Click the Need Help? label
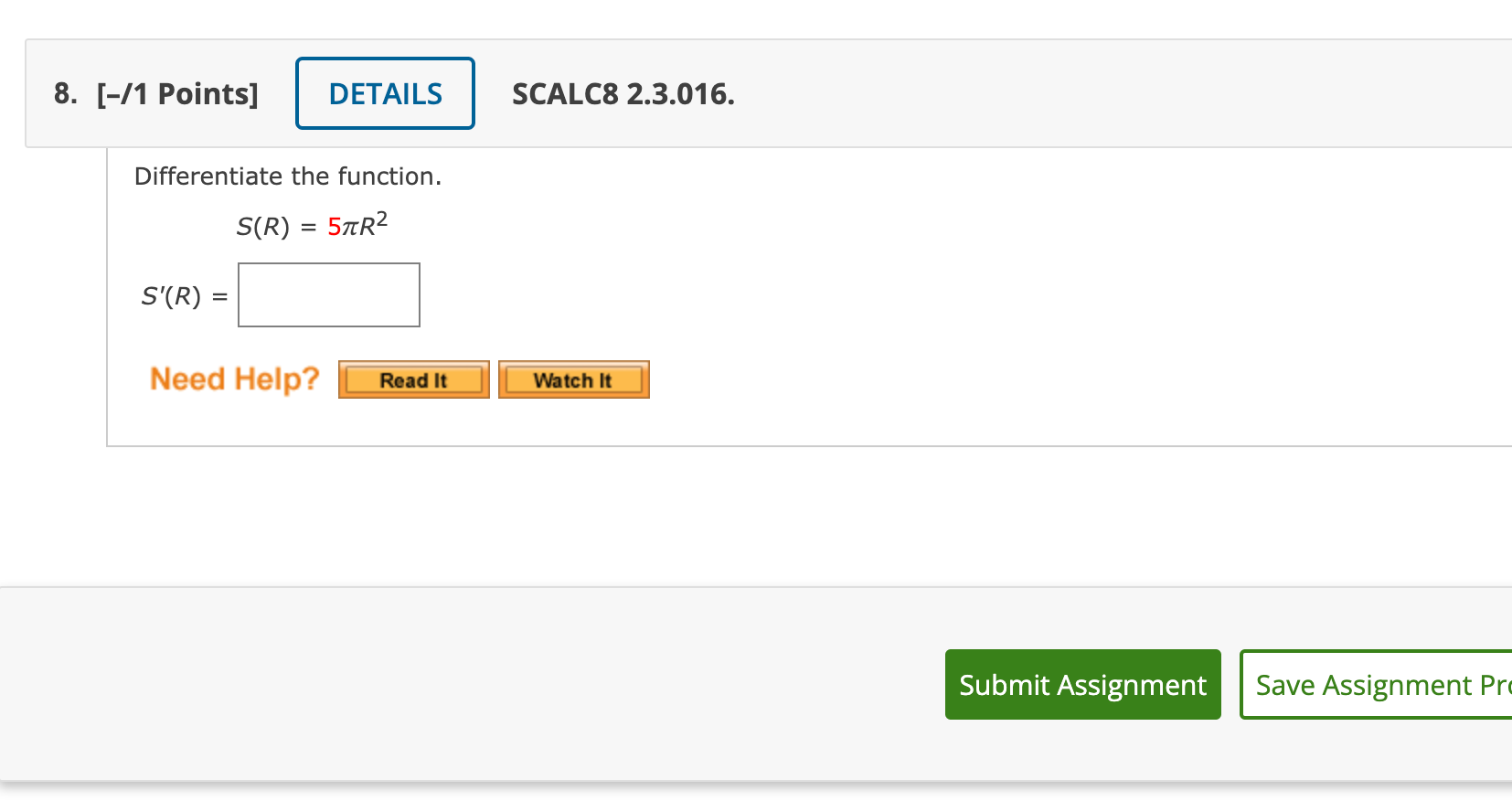The width and height of the screenshot is (1512, 812). click(x=234, y=379)
